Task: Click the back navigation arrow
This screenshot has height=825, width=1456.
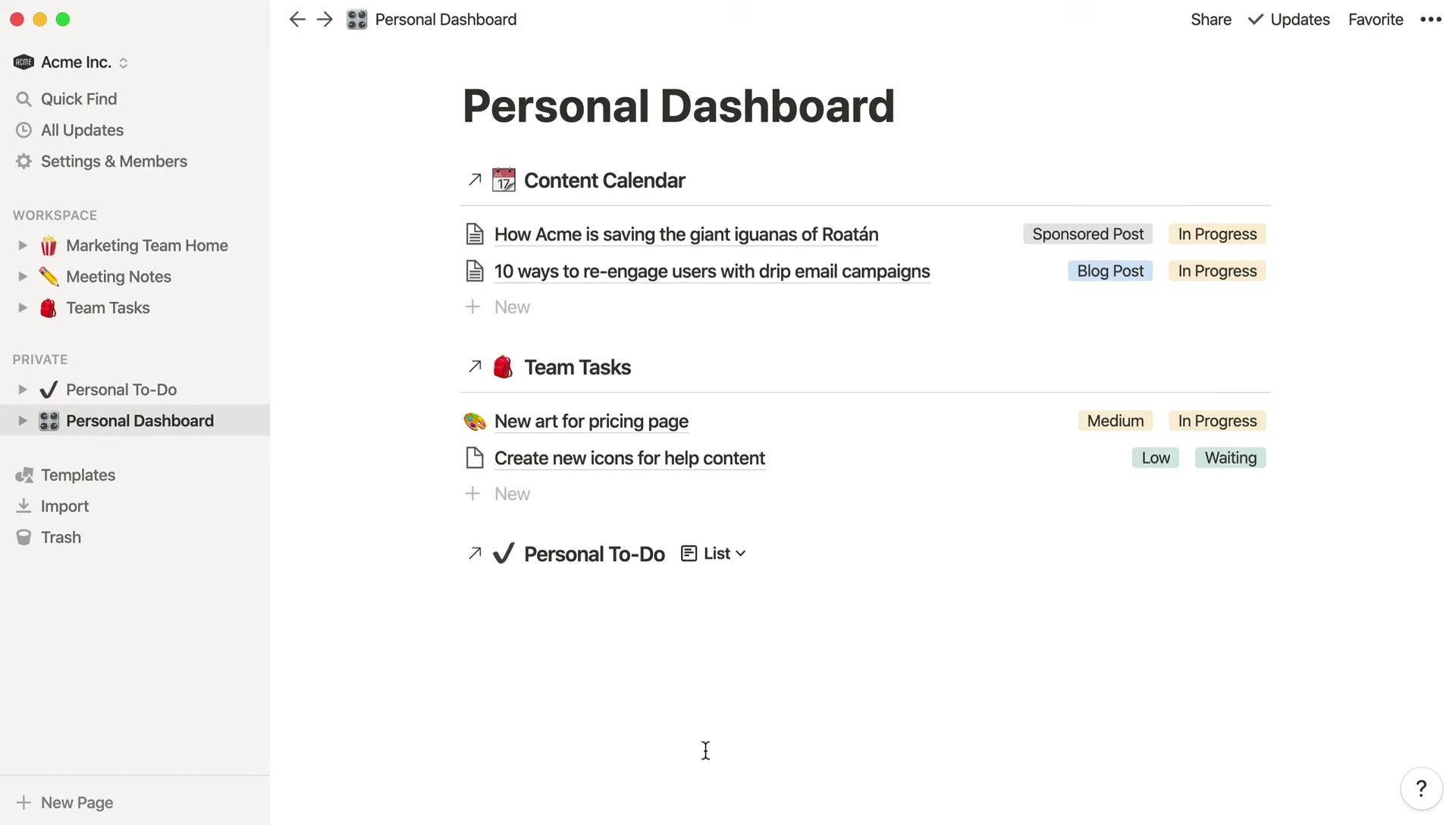Action: click(x=297, y=20)
